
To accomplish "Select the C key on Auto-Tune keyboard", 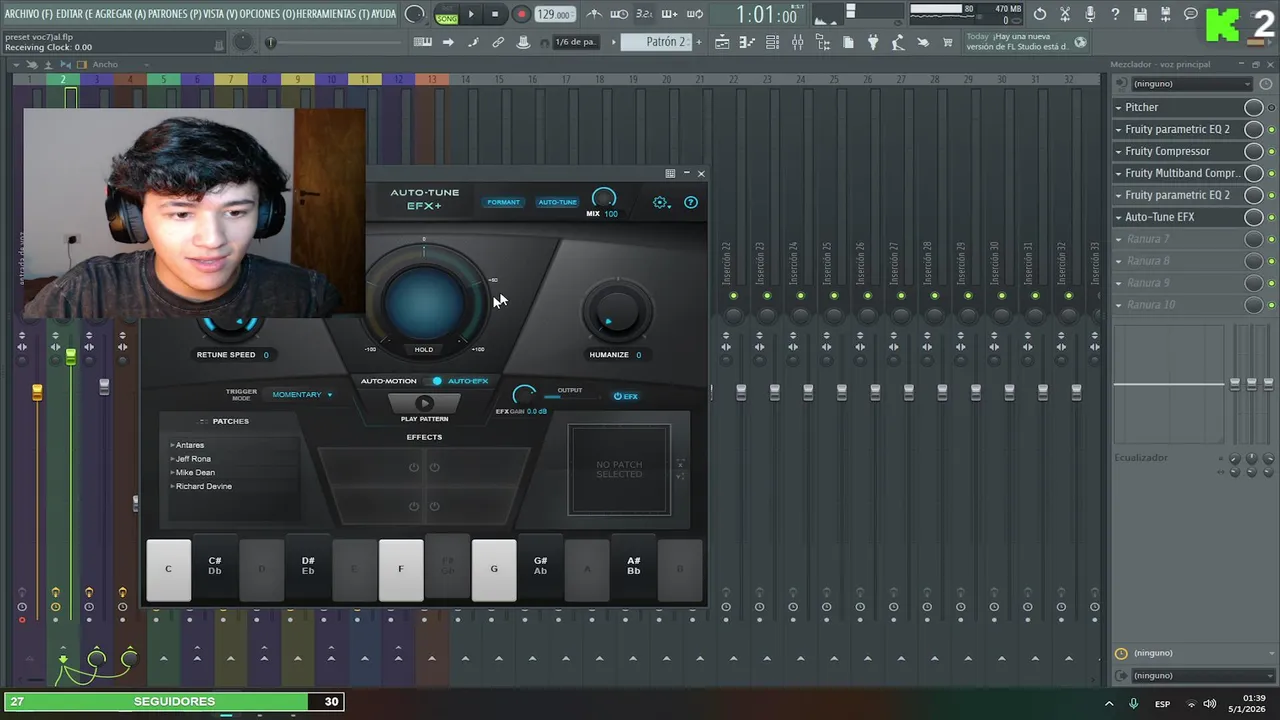I will (168, 570).
